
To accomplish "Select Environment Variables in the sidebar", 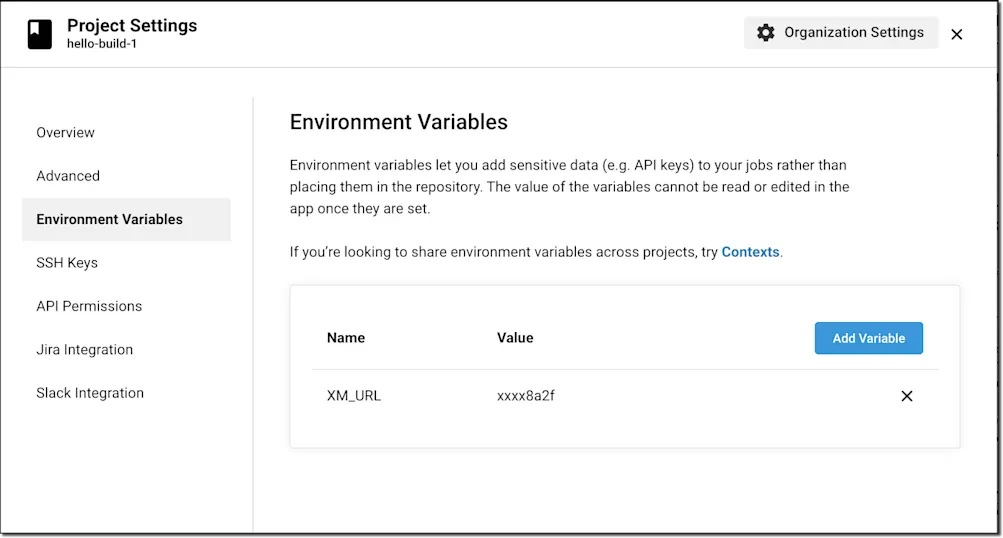I will click(x=110, y=219).
